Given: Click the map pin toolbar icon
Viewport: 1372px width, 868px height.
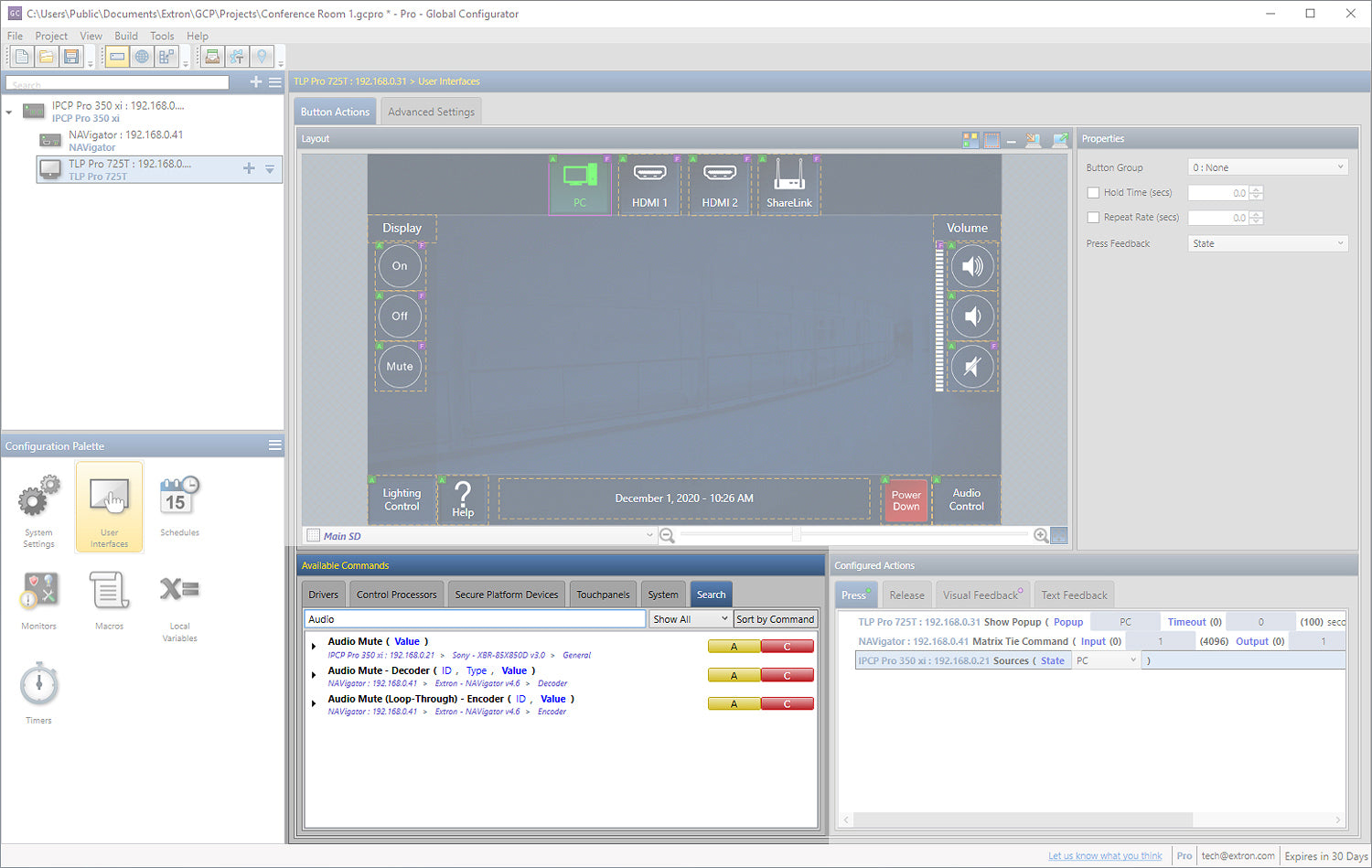Looking at the screenshot, I should pos(262,57).
